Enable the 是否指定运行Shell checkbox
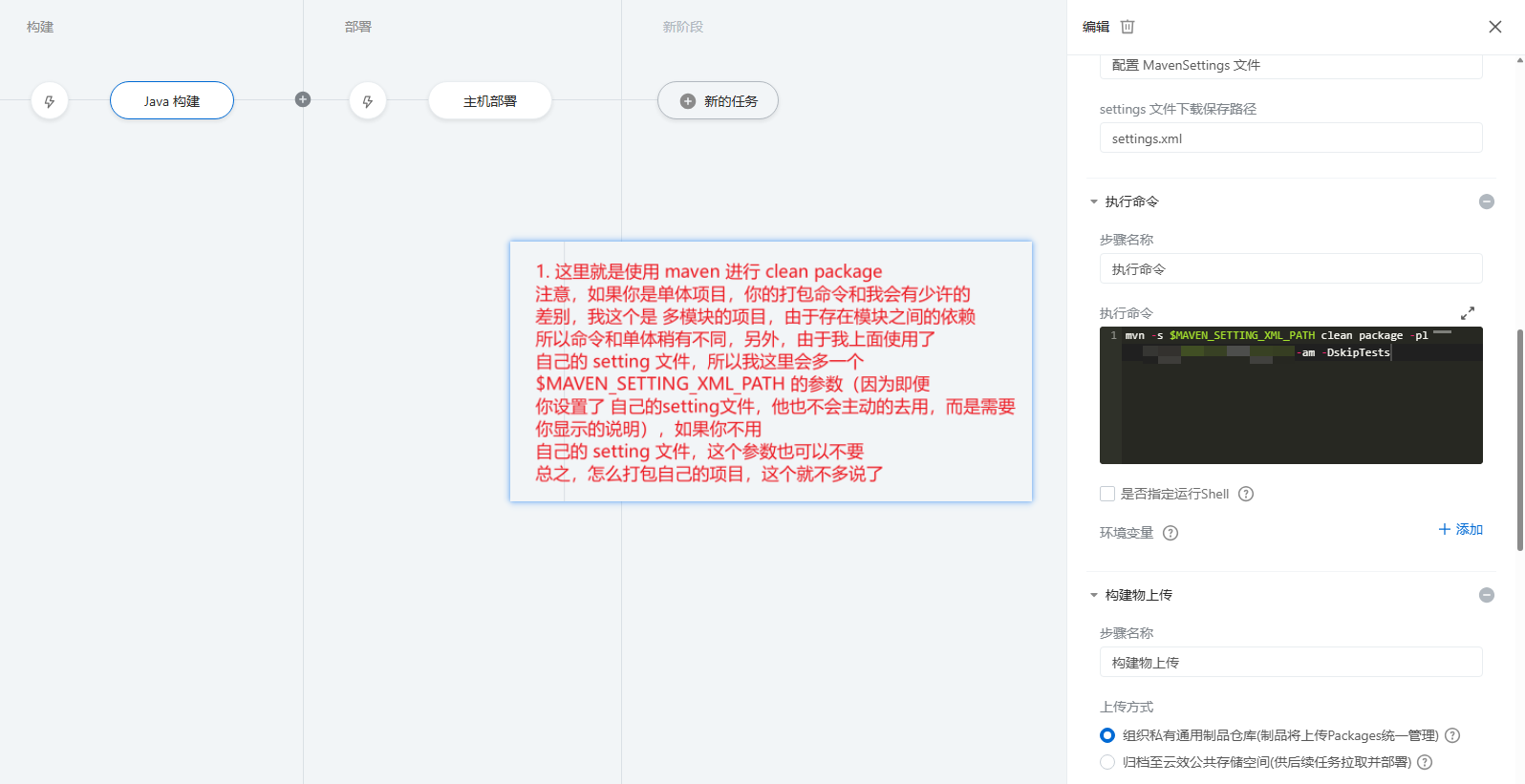 (x=1107, y=494)
